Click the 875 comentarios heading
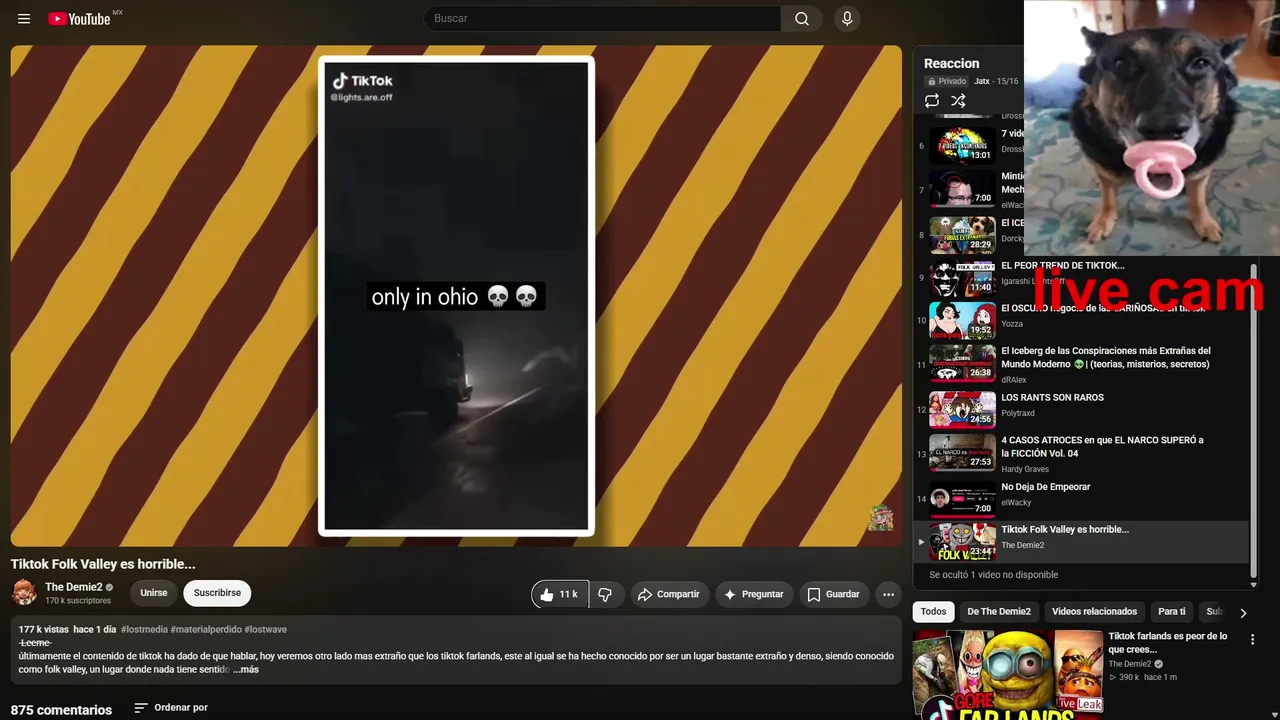Screen dimensions: 1280x720 [61, 710]
